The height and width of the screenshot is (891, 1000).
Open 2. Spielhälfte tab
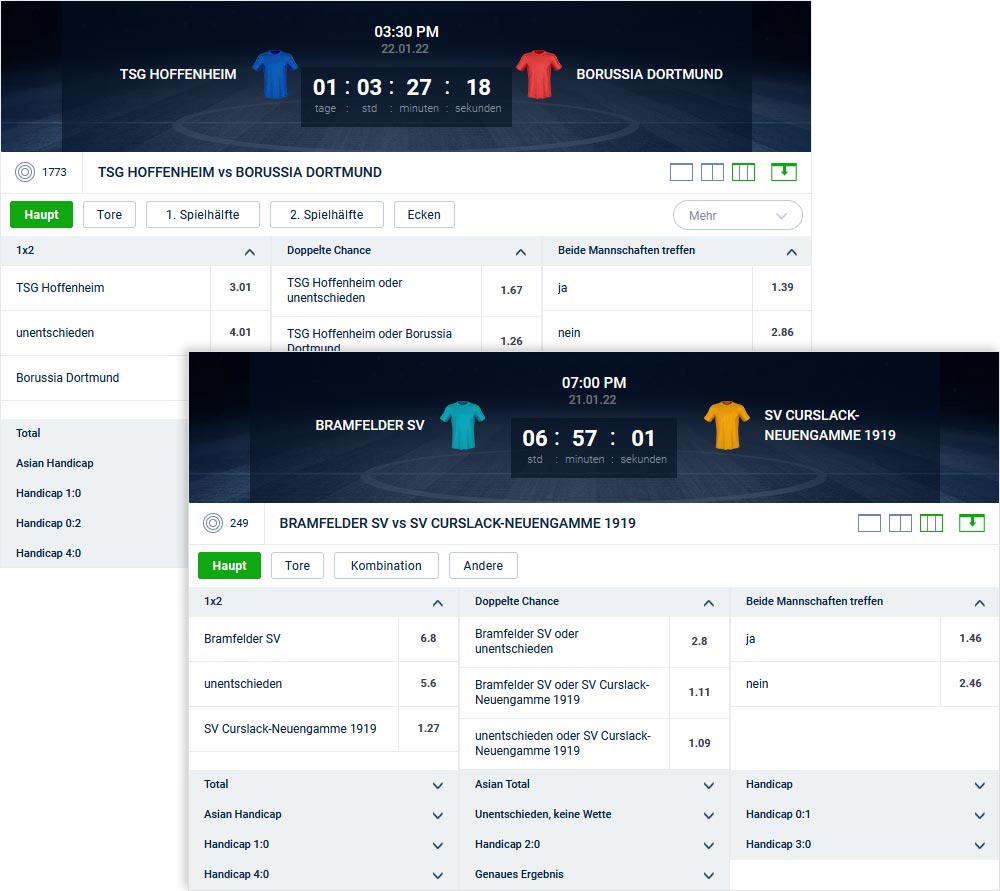tap(327, 215)
